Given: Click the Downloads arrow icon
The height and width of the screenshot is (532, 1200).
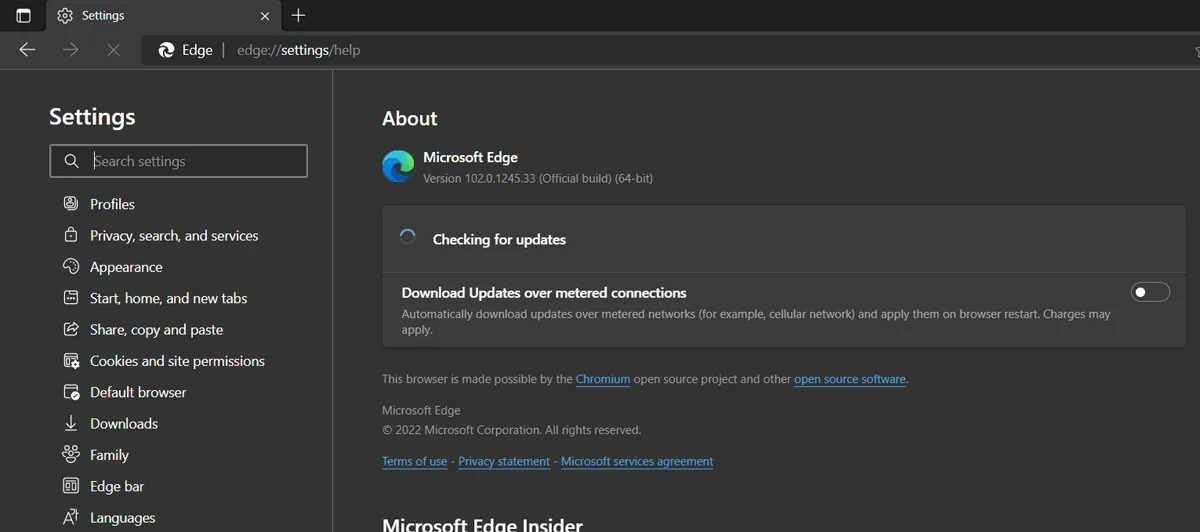Looking at the screenshot, I should pyautogui.click(x=71, y=423).
